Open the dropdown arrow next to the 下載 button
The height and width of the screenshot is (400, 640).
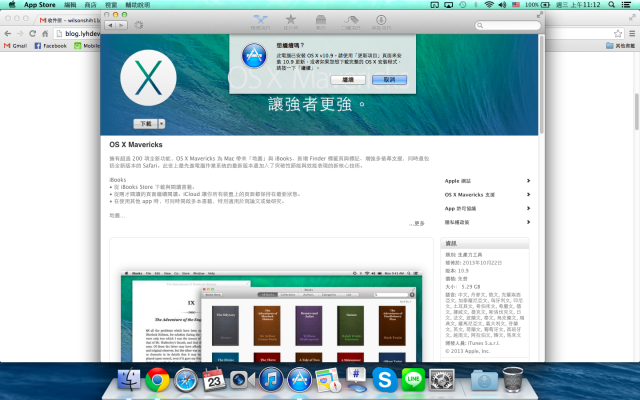click(162, 124)
